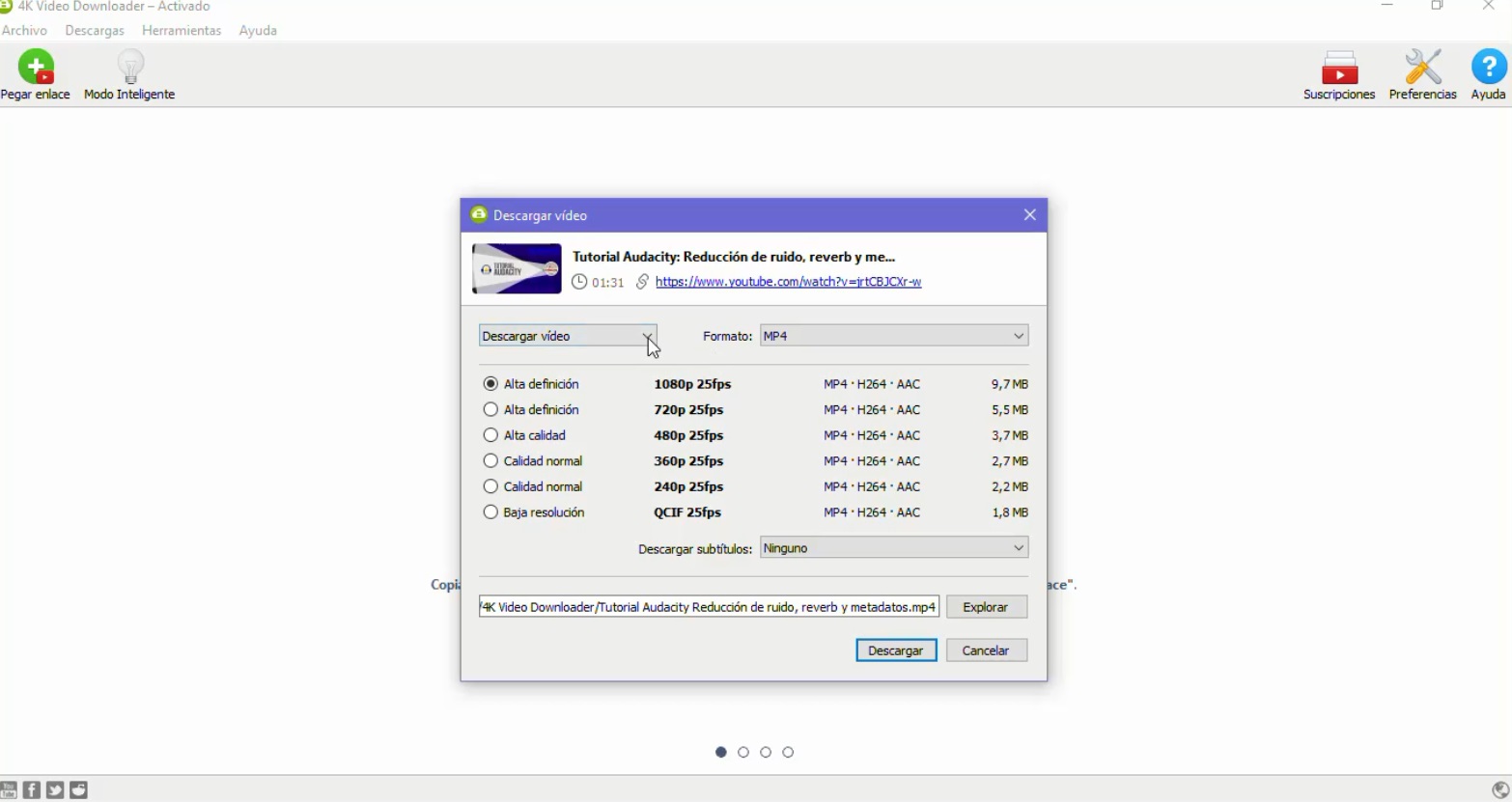
Task: Click the Pegar enlace toolbar icon
Action: (x=36, y=69)
